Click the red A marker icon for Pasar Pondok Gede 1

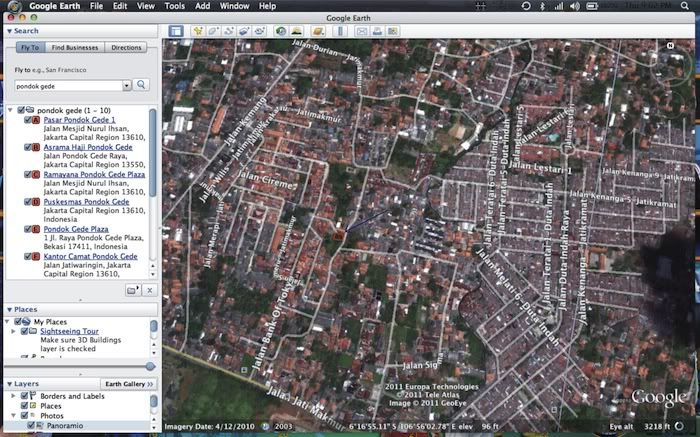pos(36,120)
